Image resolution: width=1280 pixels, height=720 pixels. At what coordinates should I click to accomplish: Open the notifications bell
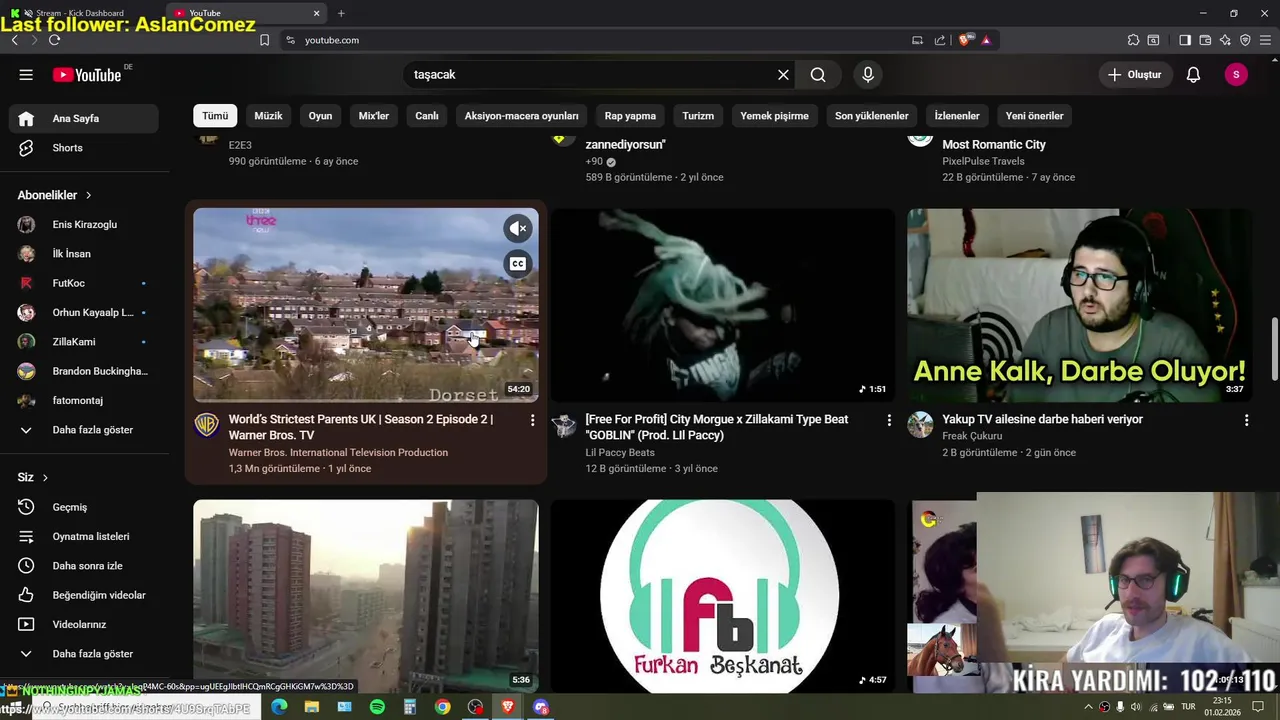pos(1193,75)
